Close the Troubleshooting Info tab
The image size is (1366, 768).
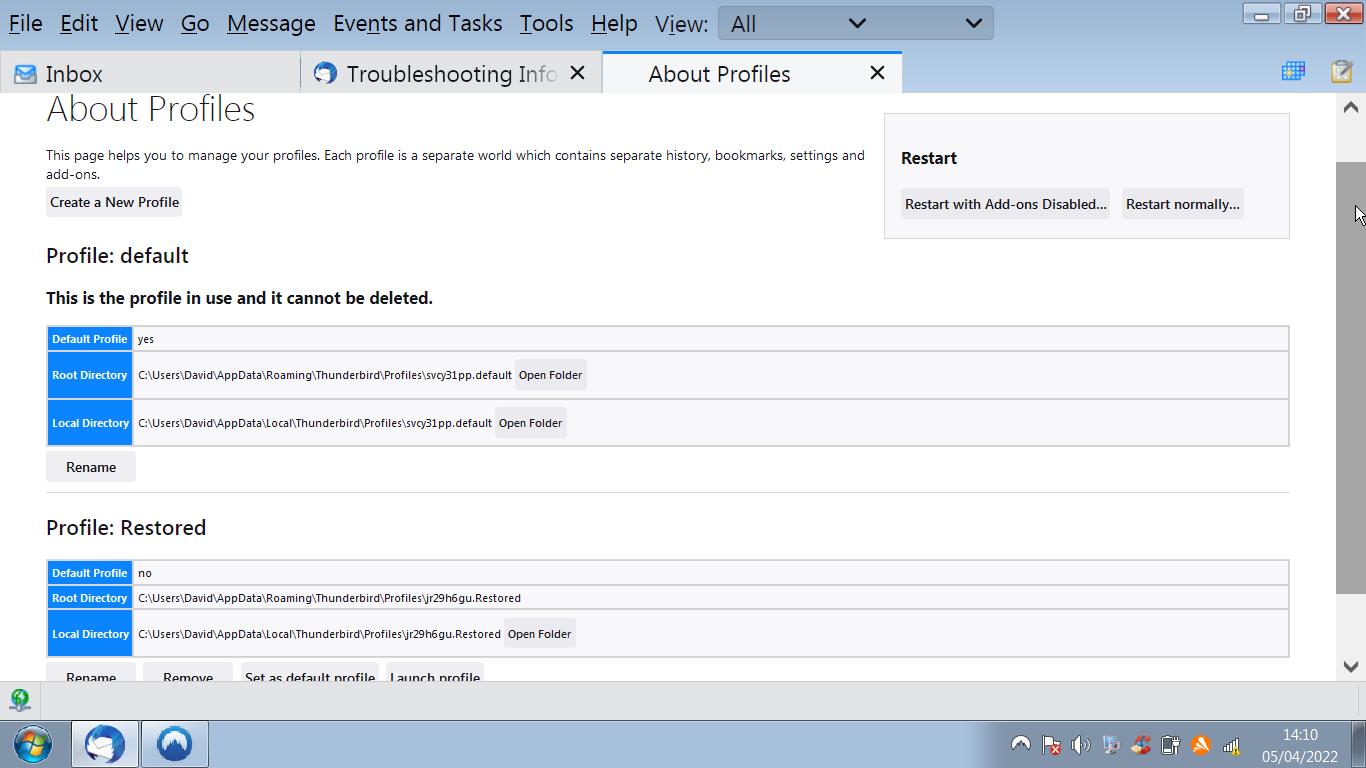pyautogui.click(x=577, y=73)
